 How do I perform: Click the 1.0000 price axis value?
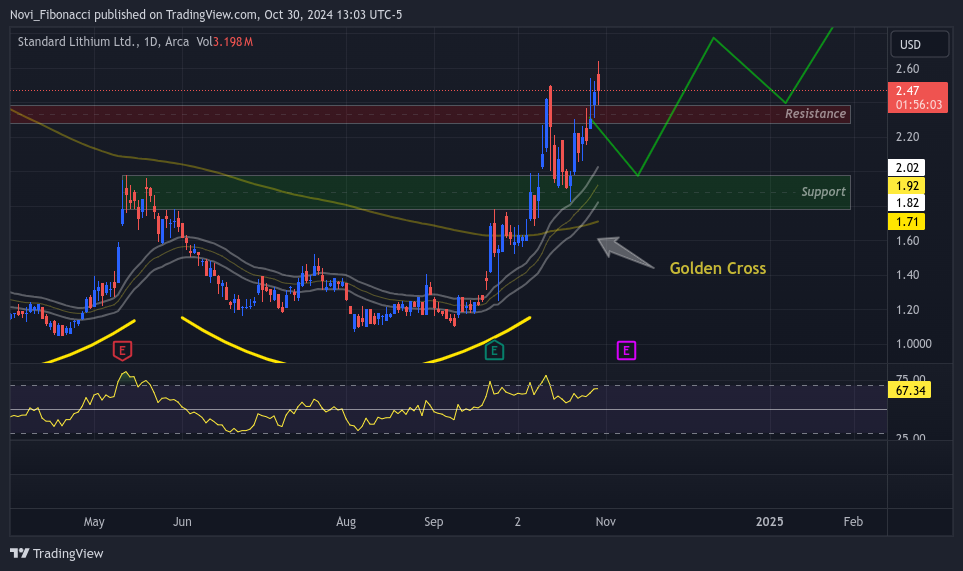coord(914,344)
